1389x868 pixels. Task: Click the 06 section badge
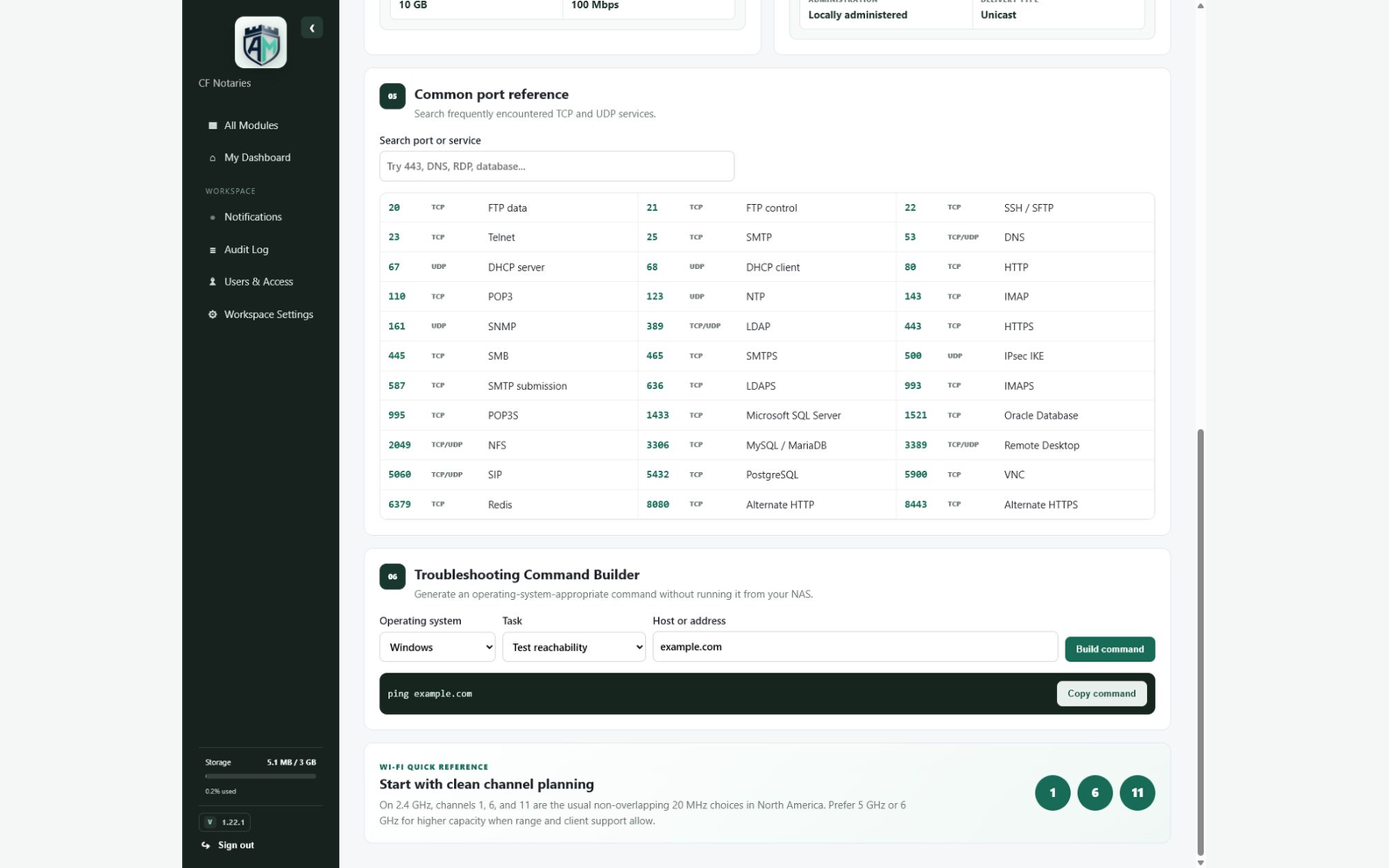[x=392, y=576]
